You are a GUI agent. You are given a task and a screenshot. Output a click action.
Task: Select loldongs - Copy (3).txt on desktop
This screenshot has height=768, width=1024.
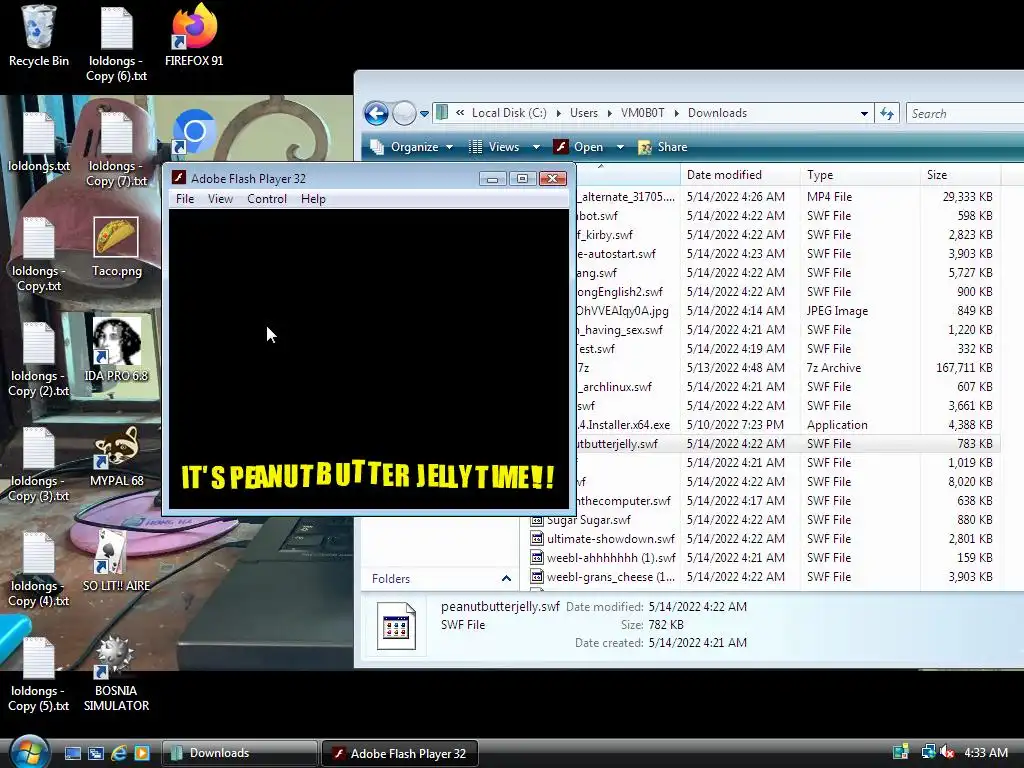(39, 465)
